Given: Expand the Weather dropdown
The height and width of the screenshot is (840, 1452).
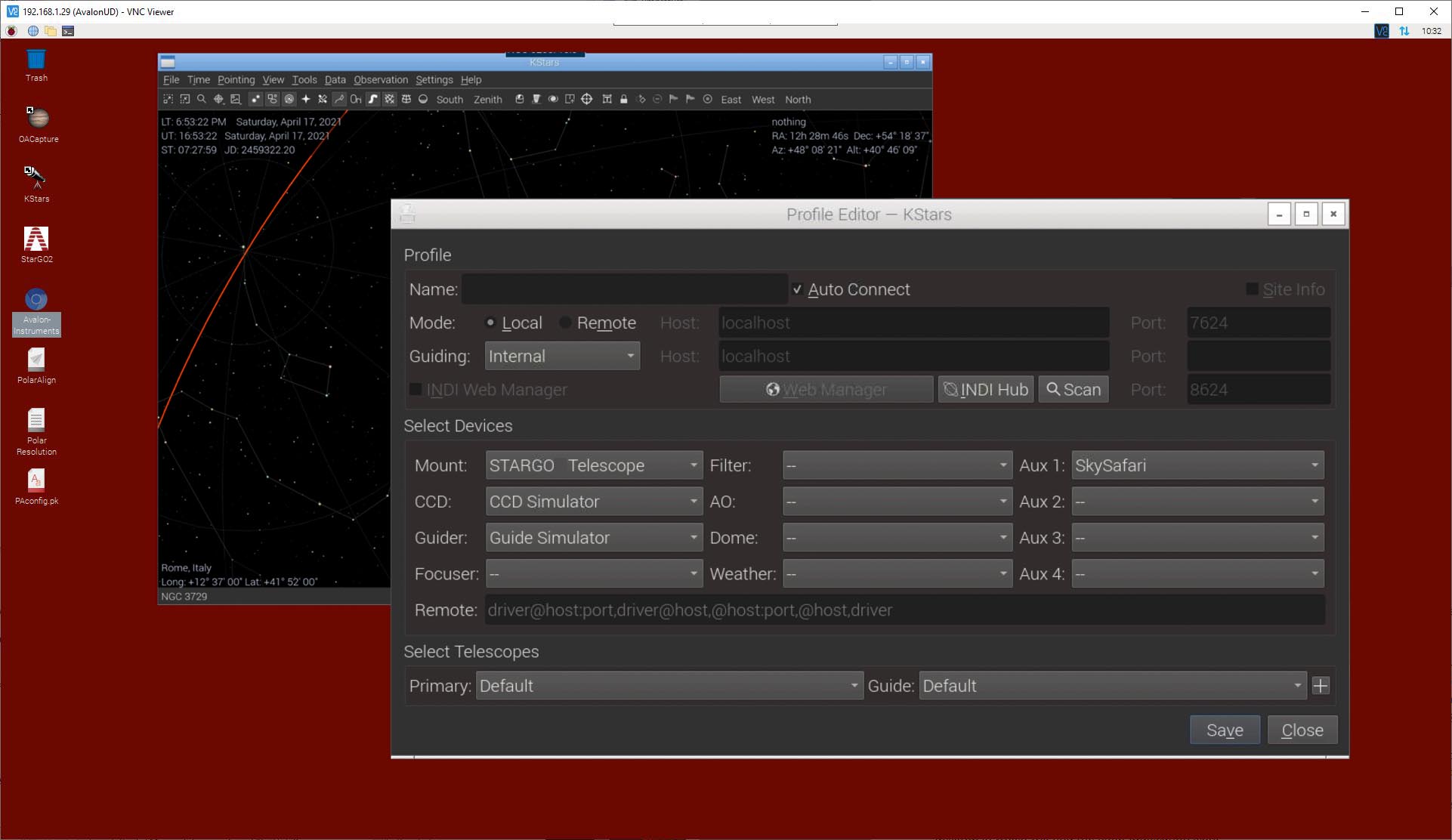Looking at the screenshot, I should coord(897,574).
